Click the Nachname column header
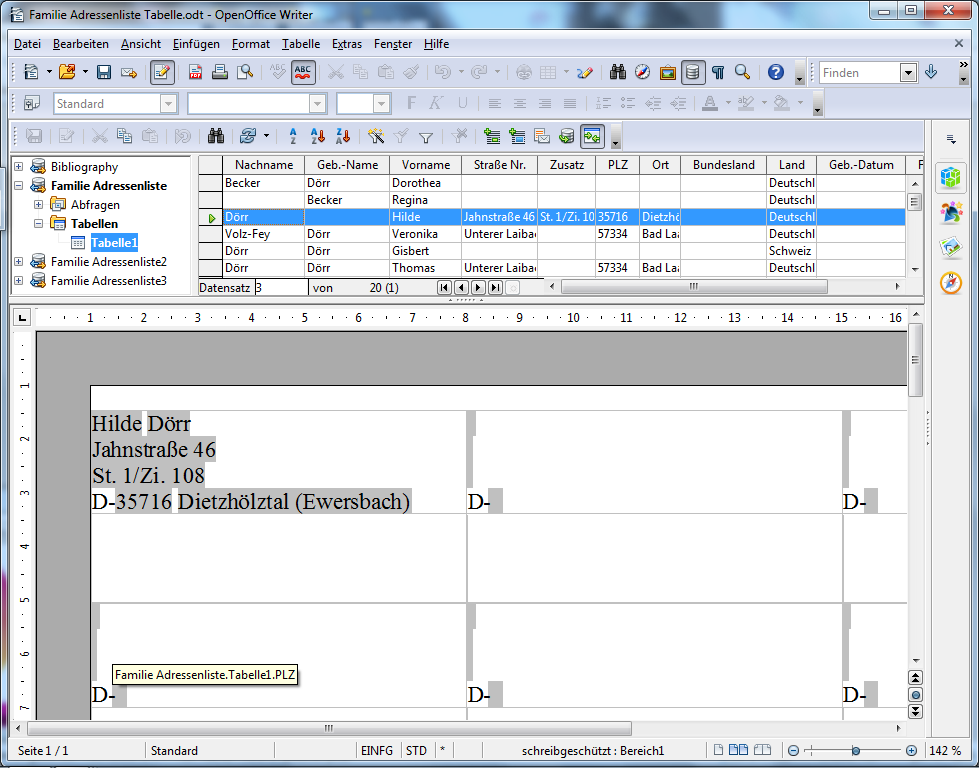Viewport: 979px width, 768px height. coord(264,165)
